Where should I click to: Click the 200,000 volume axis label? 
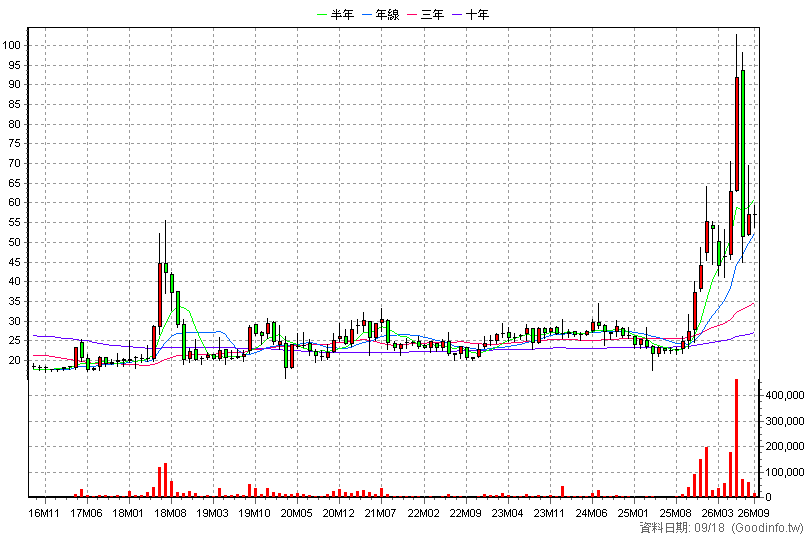pyautogui.click(x=785, y=447)
